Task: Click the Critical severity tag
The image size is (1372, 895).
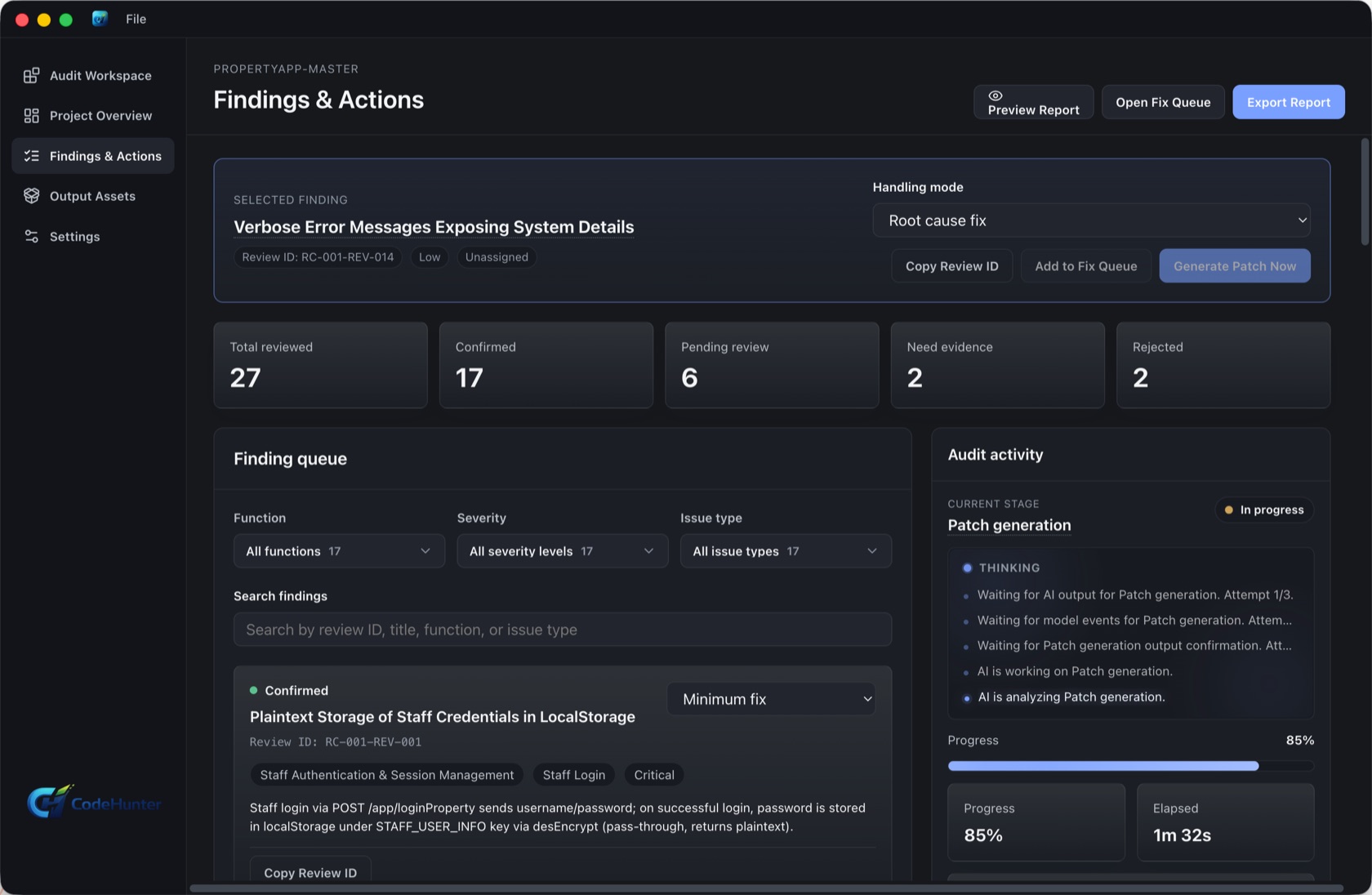Action: click(x=654, y=775)
